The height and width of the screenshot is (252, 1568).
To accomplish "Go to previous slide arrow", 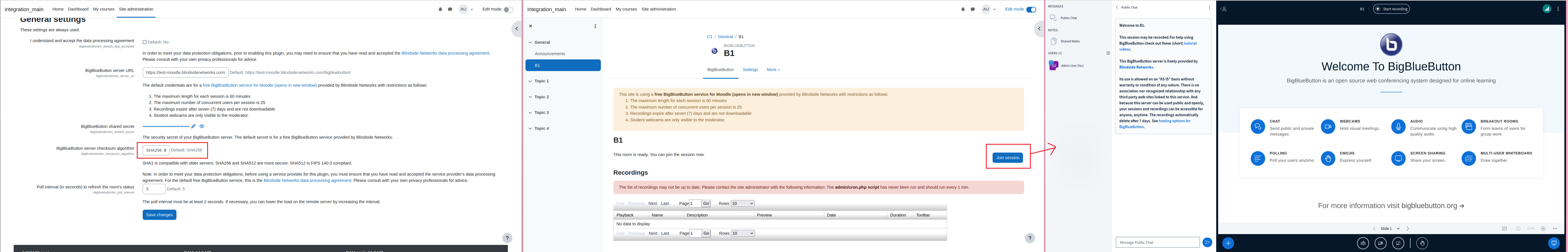I will pos(1374,228).
